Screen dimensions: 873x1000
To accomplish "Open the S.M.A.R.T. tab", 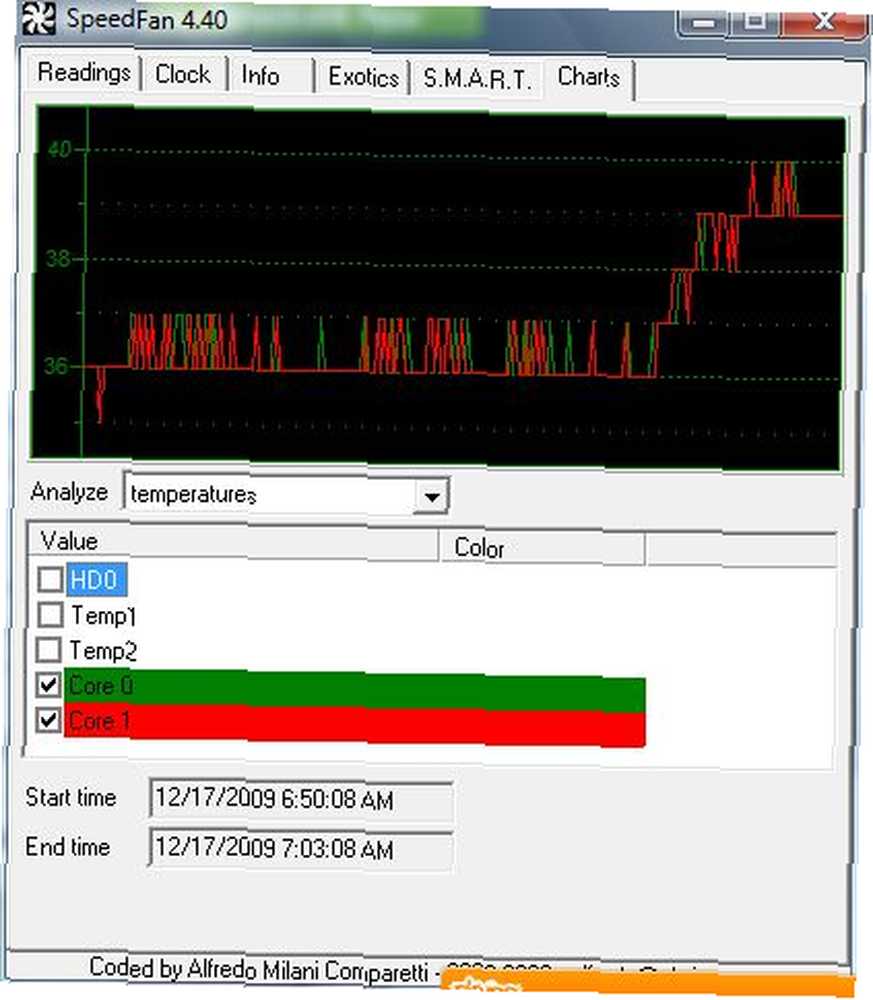I will click(x=477, y=79).
